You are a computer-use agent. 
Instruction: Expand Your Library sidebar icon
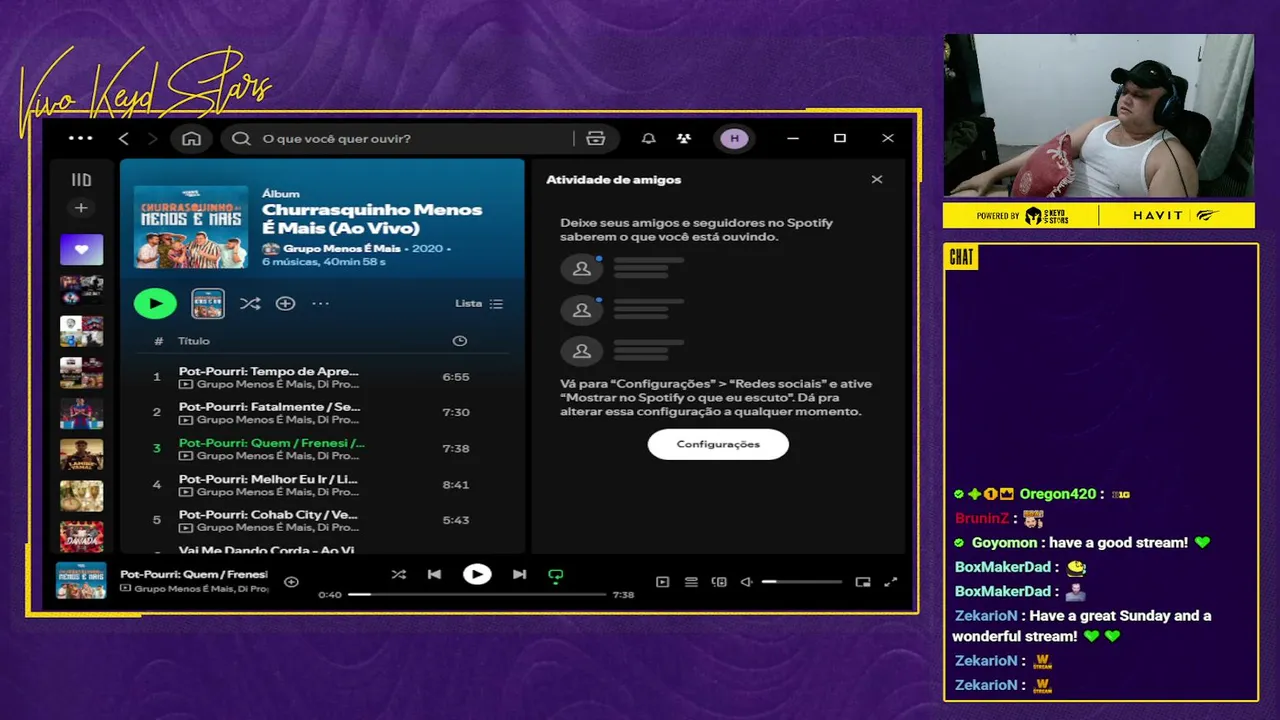coord(81,180)
